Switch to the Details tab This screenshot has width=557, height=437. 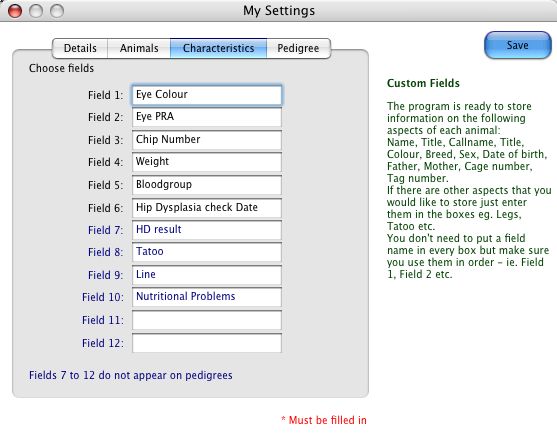pyautogui.click(x=80, y=48)
